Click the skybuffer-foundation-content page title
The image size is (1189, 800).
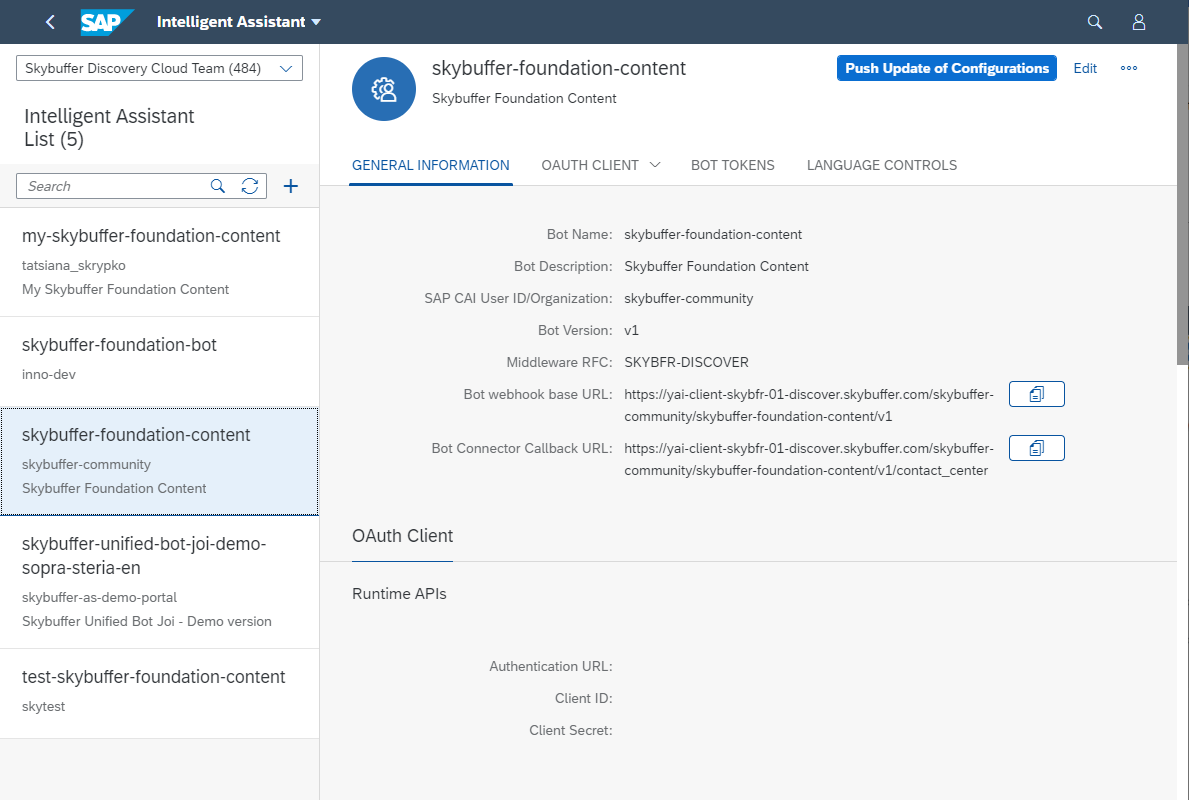559,68
